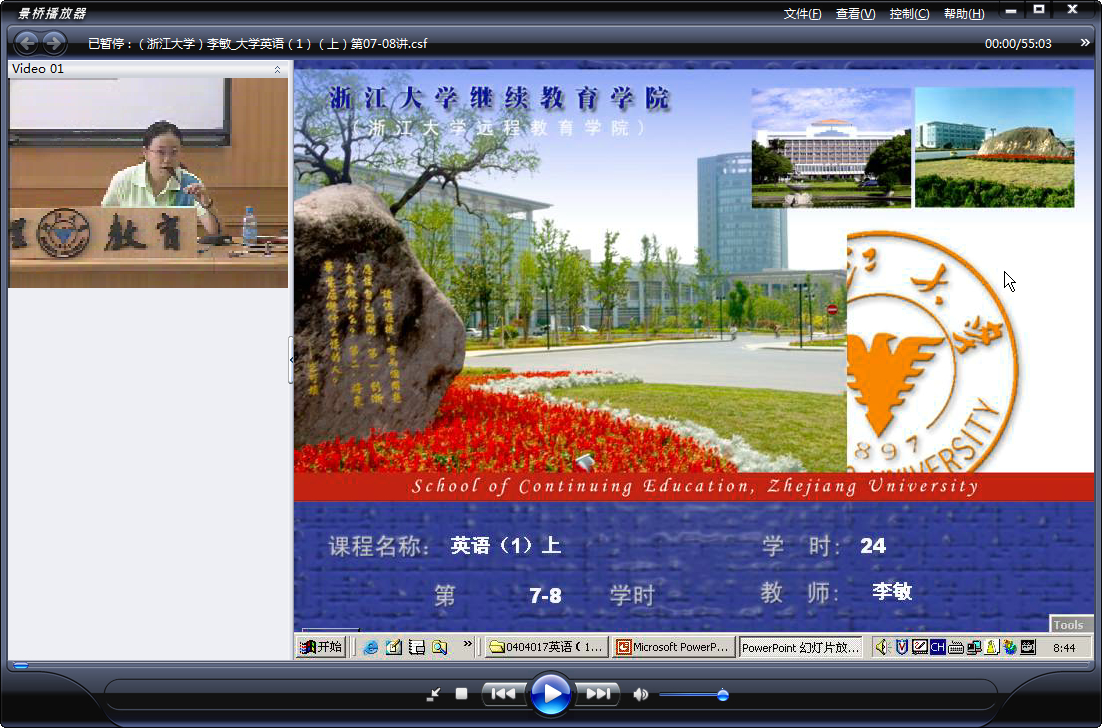Open the 文件(F) menu
Screen dimensions: 1102x728
point(802,14)
